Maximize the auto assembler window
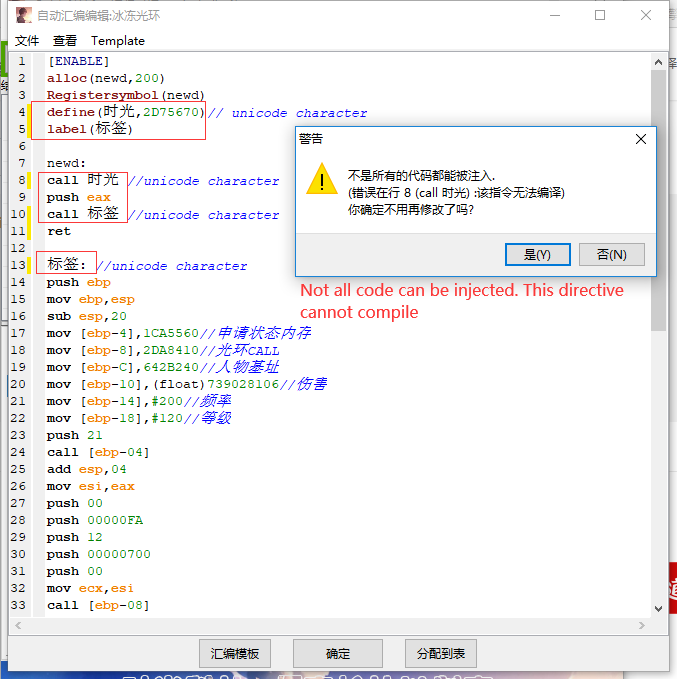The width and height of the screenshot is (677, 679). (x=600, y=15)
